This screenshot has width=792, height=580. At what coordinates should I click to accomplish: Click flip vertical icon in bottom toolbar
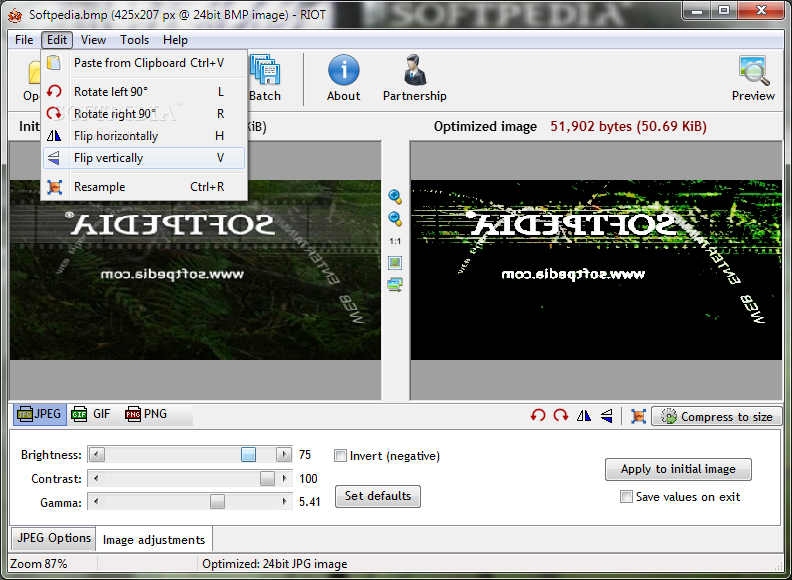coord(607,416)
